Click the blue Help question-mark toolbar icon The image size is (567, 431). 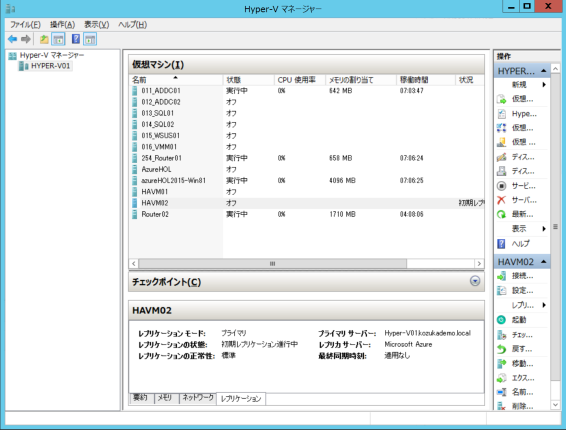pos(76,39)
